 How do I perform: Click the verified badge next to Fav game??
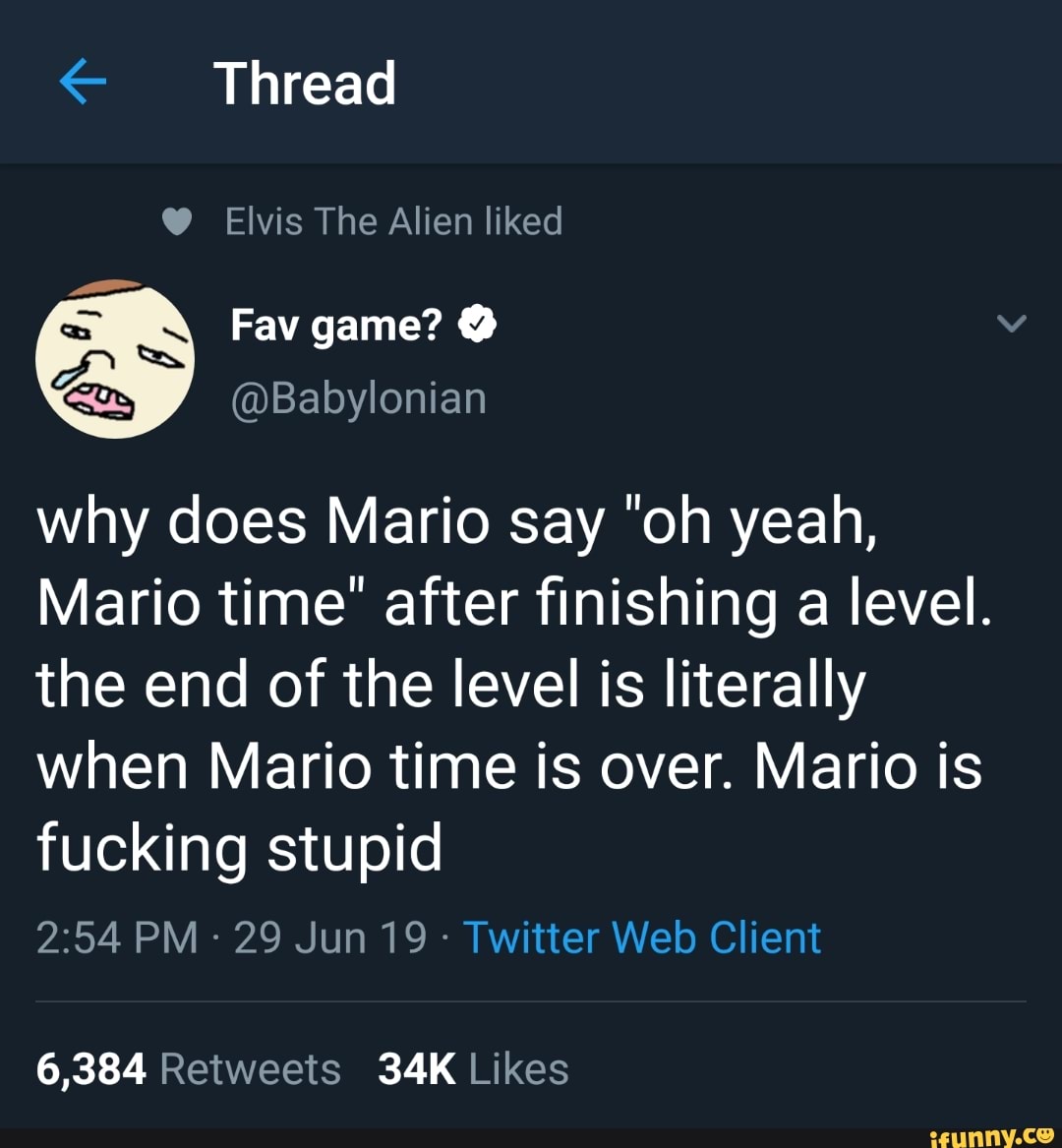point(476,324)
